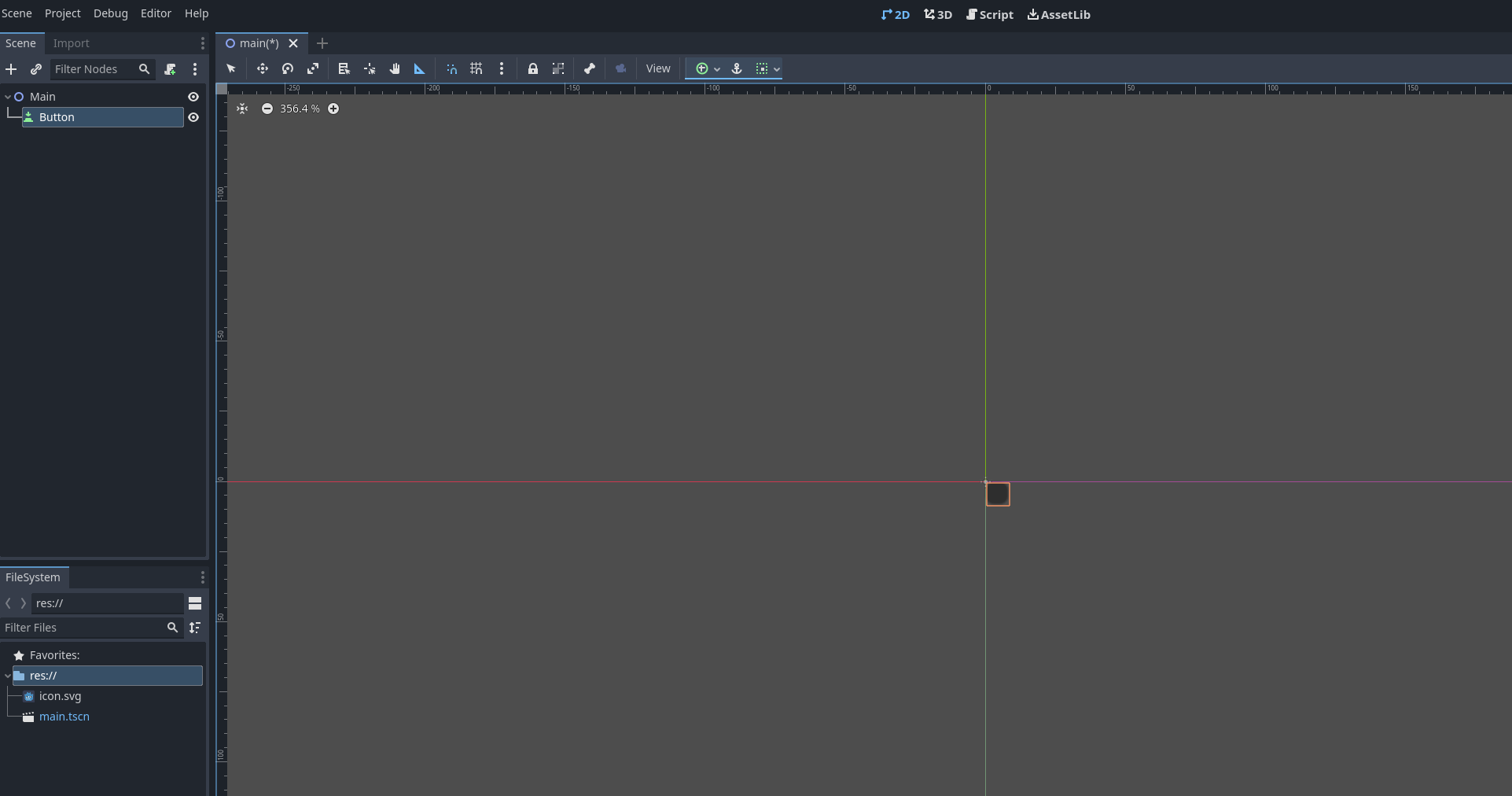Select the Move tool
This screenshot has width=1512, height=796.
tap(262, 69)
